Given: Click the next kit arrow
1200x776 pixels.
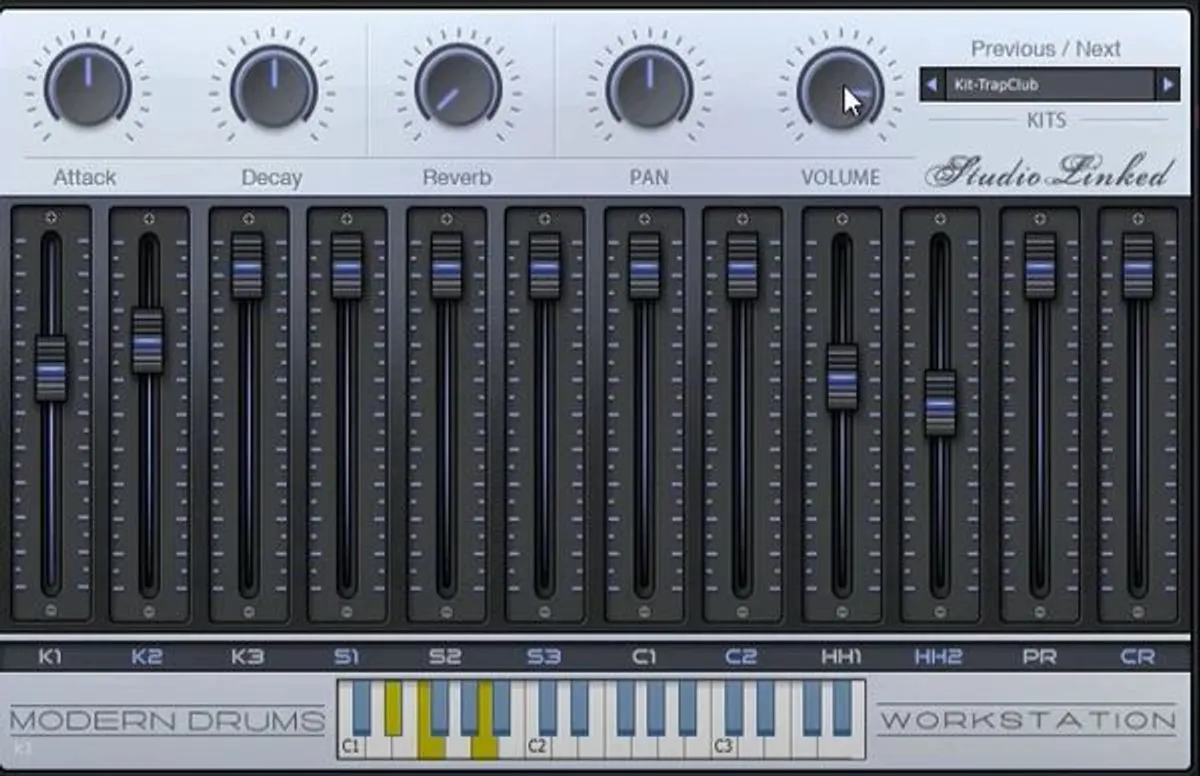Looking at the screenshot, I should [1169, 85].
